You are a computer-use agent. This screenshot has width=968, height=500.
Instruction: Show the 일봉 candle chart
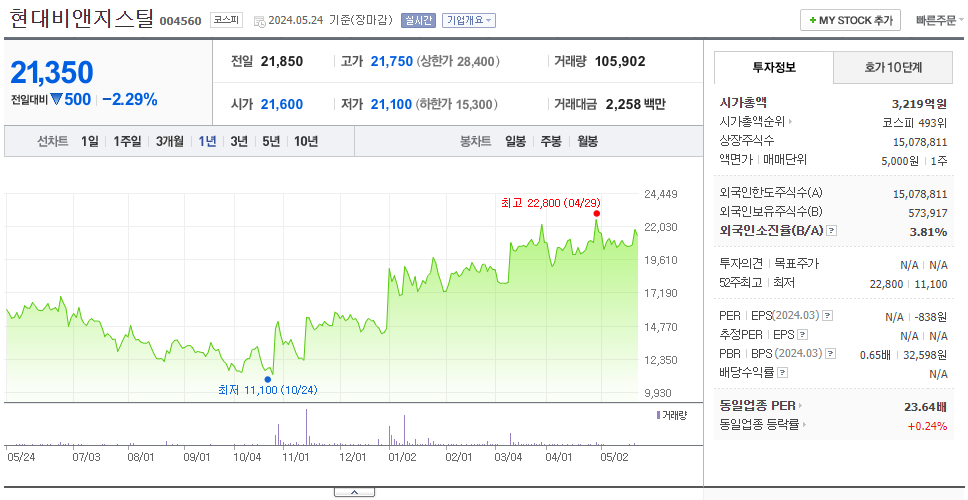click(515, 141)
